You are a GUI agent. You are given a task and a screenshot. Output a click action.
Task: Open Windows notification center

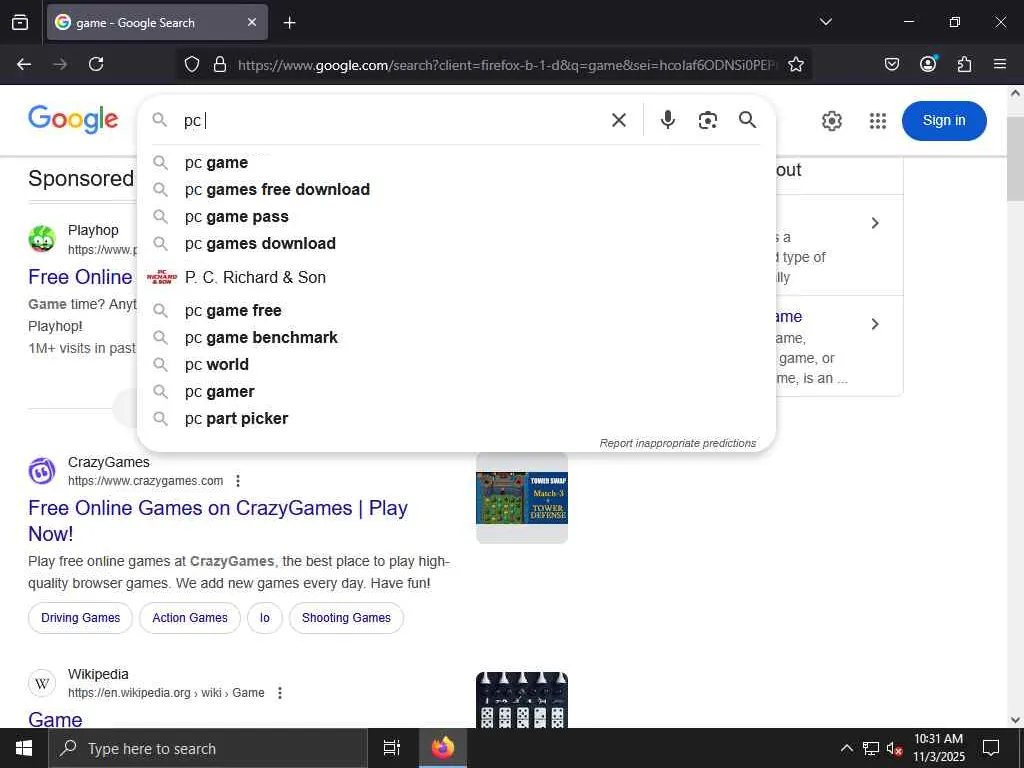991,748
